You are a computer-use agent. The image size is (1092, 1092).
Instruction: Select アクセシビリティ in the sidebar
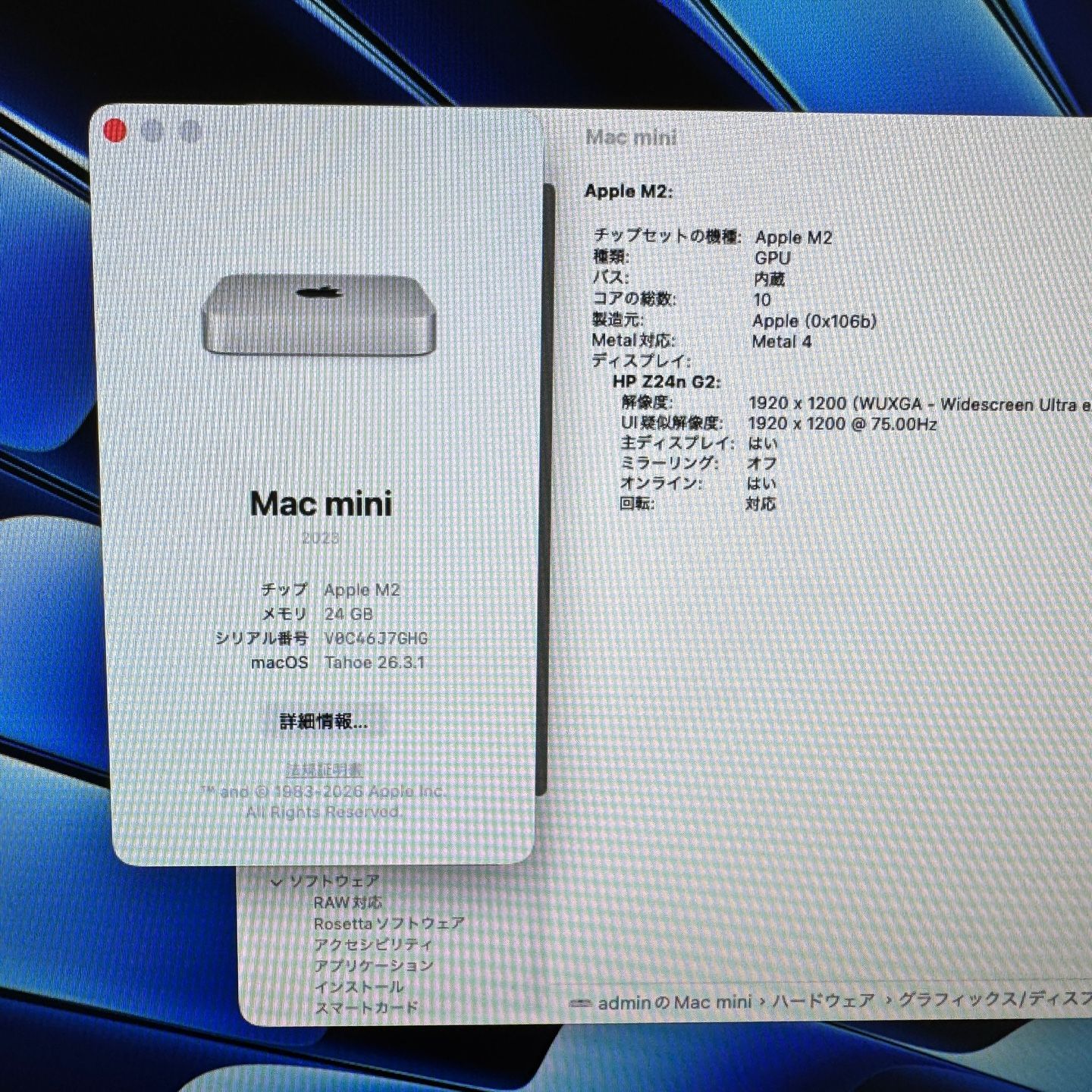[x=373, y=945]
